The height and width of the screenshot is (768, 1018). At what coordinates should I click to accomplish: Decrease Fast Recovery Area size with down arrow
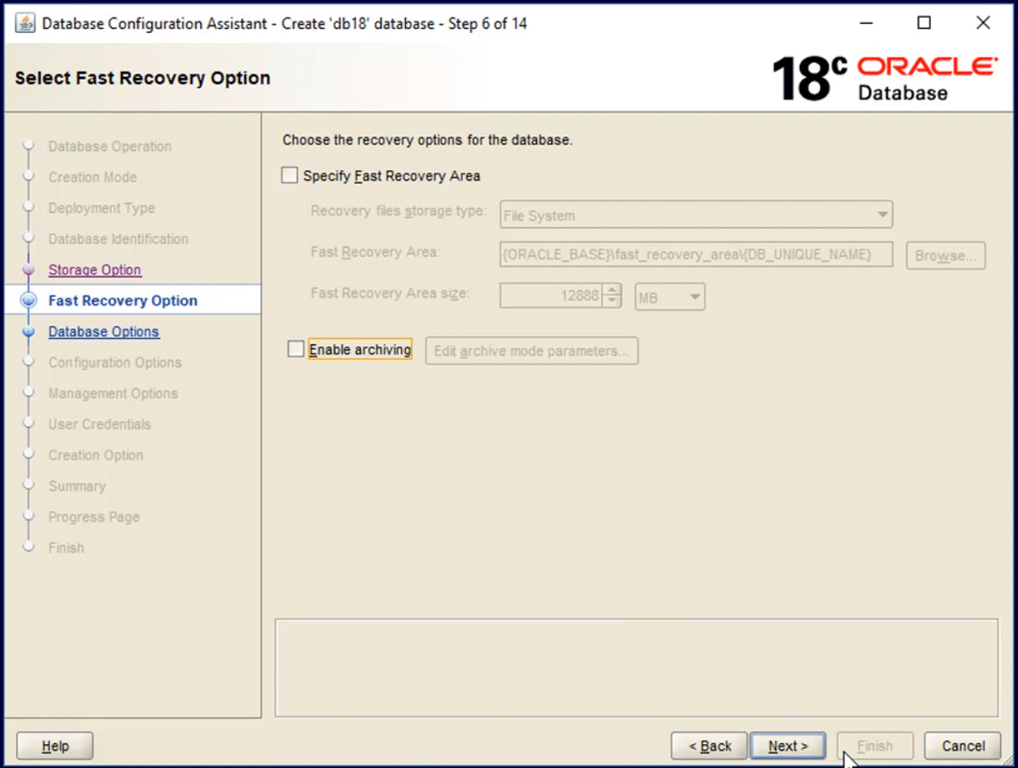(x=613, y=302)
